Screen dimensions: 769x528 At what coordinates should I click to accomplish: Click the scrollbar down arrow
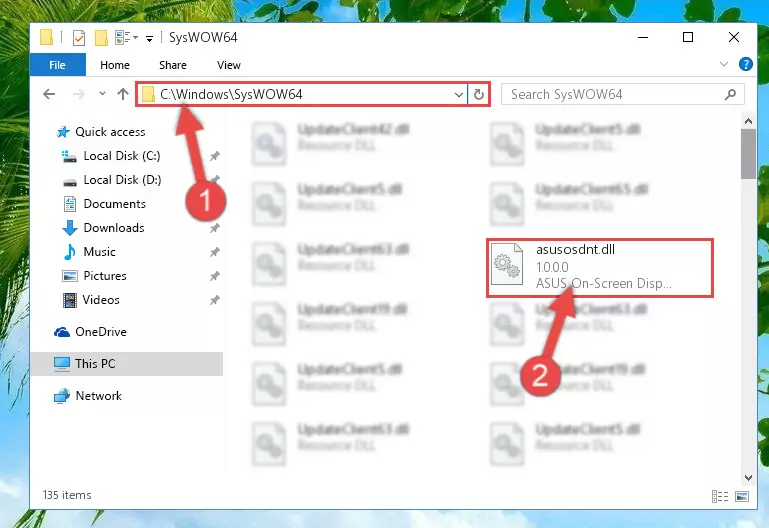[x=748, y=477]
